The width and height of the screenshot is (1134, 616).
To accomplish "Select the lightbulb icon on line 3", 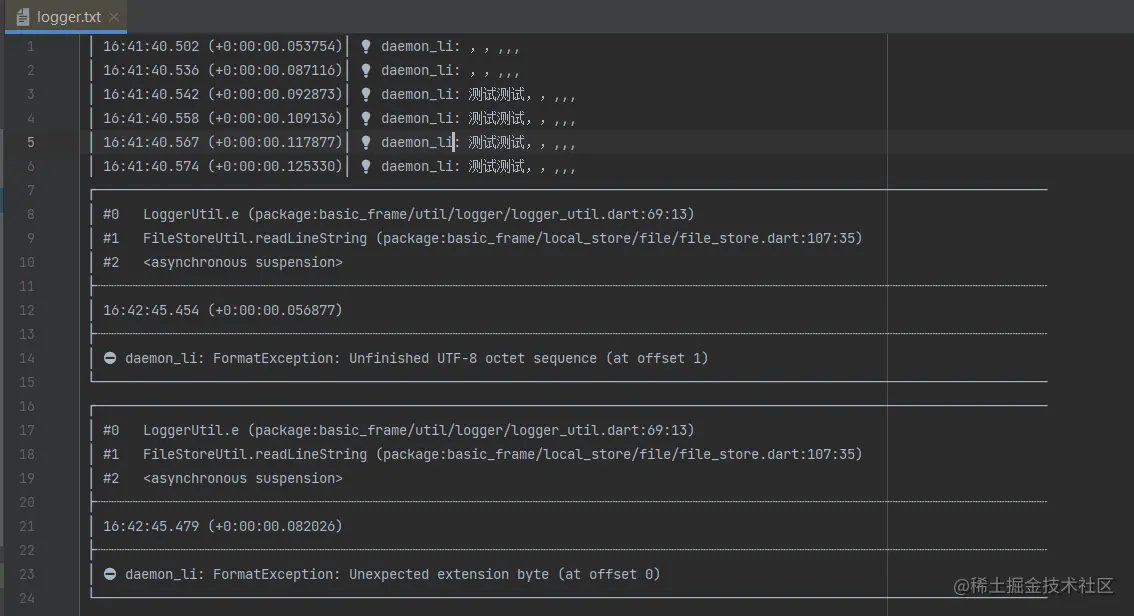I will click(366, 94).
